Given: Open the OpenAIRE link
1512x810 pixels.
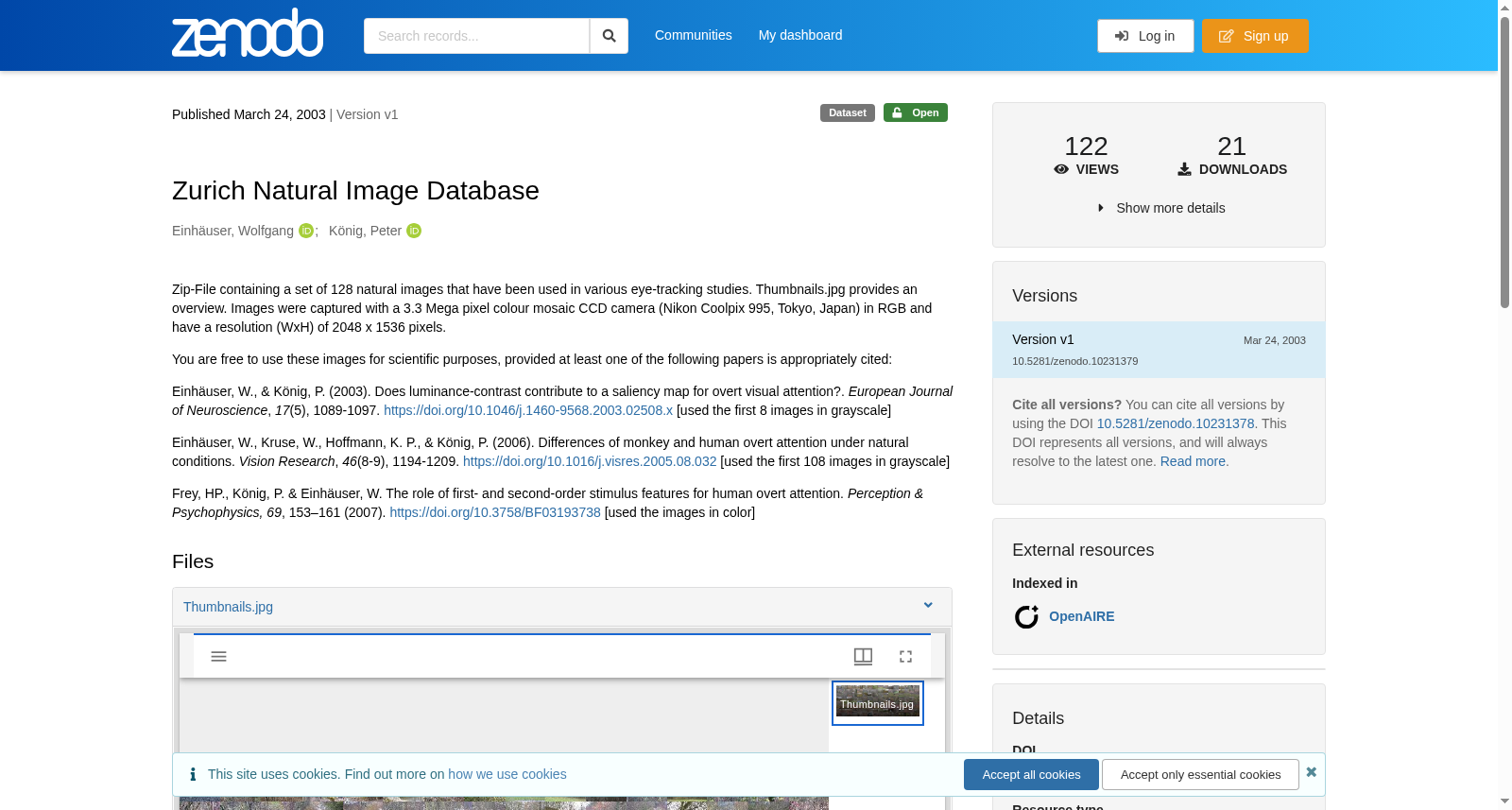Looking at the screenshot, I should [1081, 616].
